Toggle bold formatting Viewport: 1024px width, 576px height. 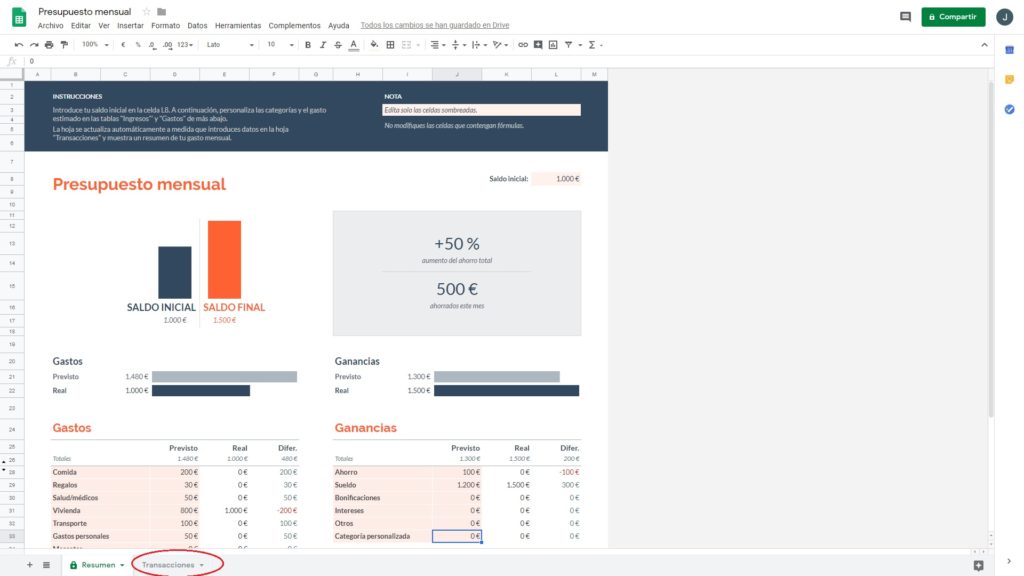click(x=308, y=45)
